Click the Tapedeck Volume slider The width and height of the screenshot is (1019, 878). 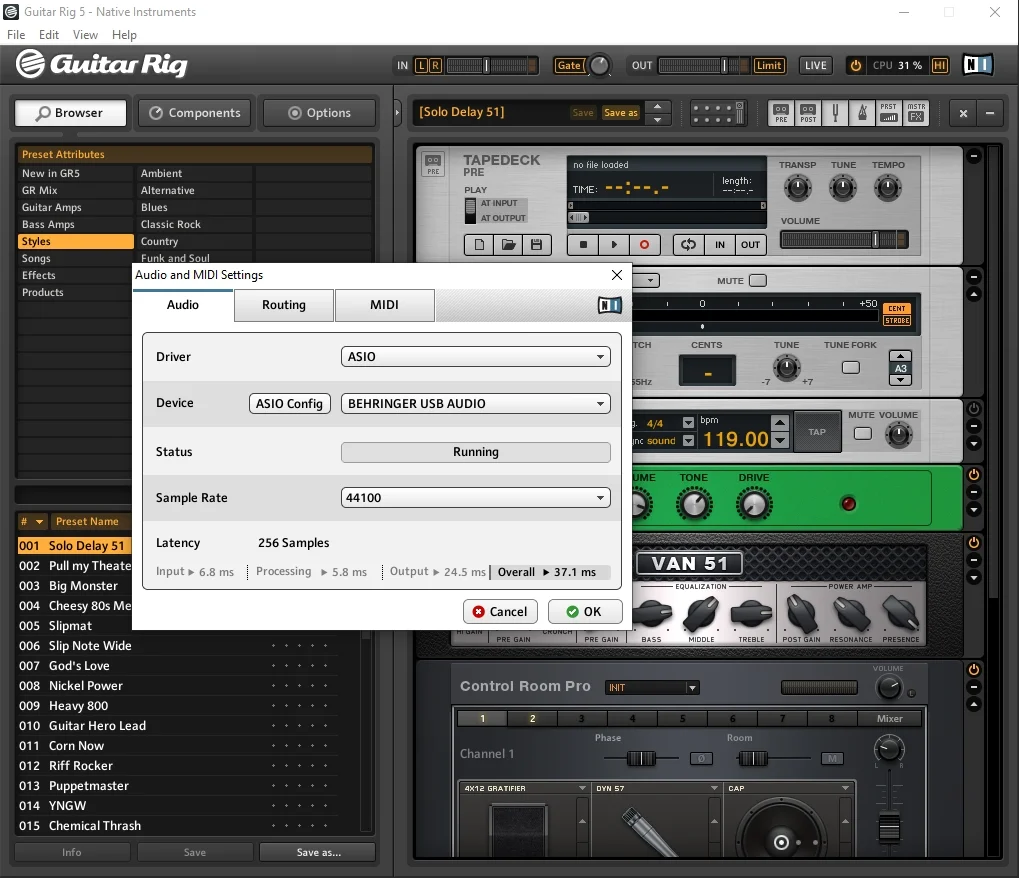pyautogui.click(x=843, y=240)
